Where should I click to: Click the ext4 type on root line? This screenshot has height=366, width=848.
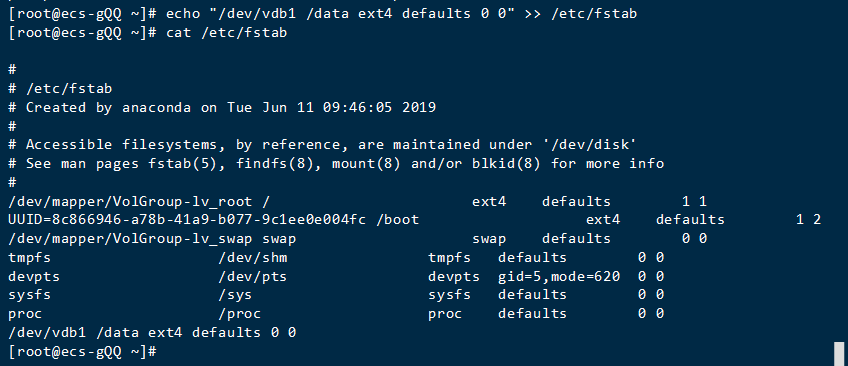[x=489, y=202]
